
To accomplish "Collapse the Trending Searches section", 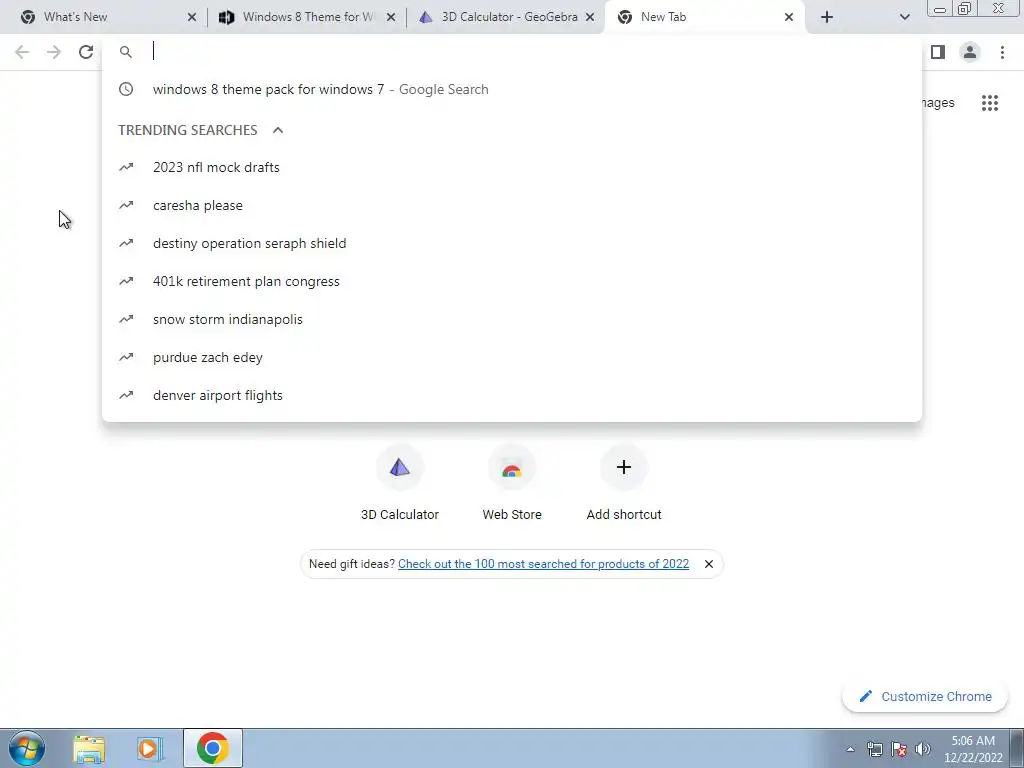I will (x=278, y=130).
